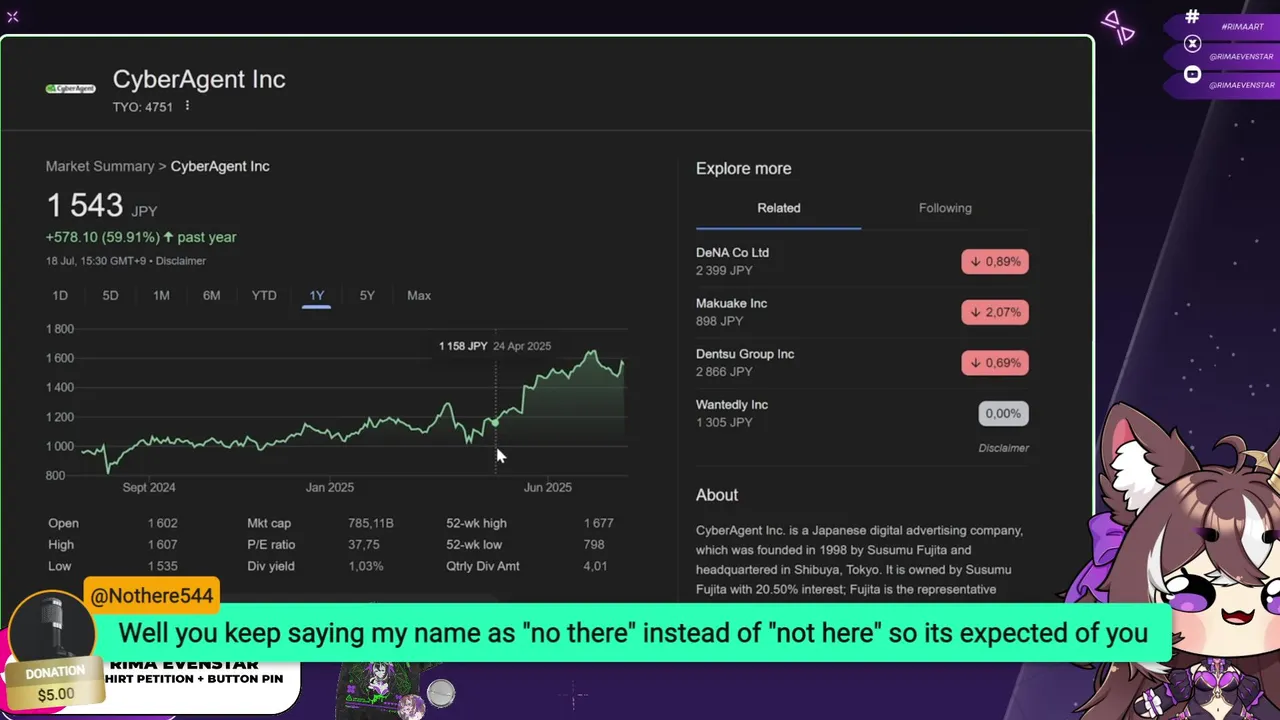This screenshot has height=720, width=1280.
Task: Click the 52-wk high value 1 677
Action: tap(598, 523)
